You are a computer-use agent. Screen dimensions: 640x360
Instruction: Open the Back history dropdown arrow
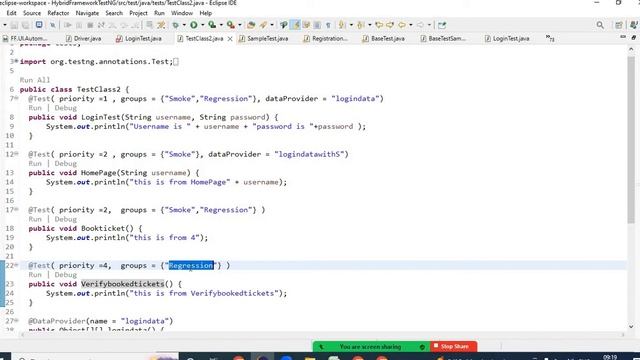click(x=411, y=25)
